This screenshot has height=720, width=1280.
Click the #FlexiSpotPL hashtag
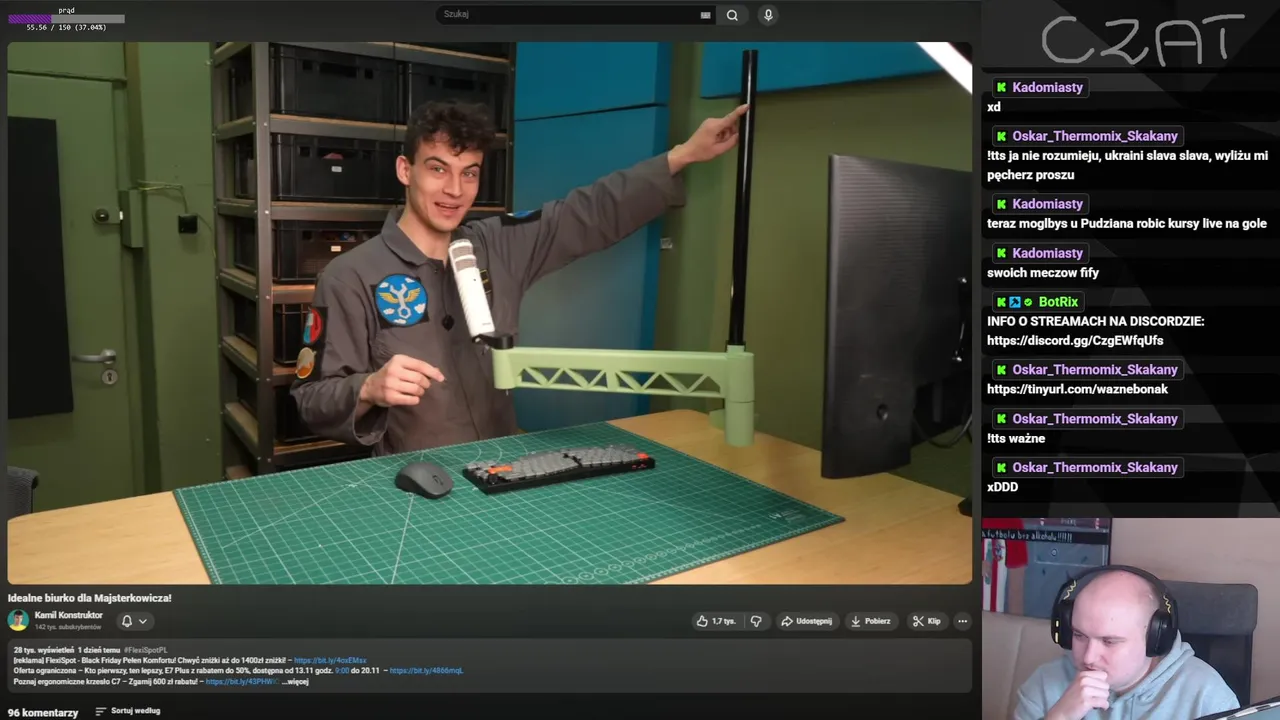[148, 650]
